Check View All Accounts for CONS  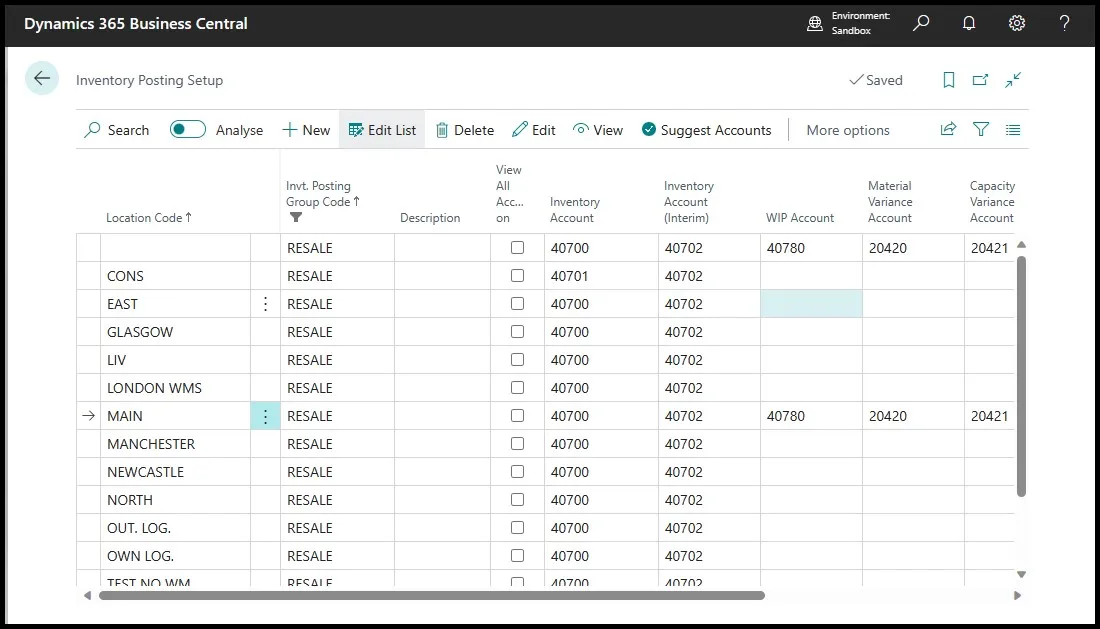517,276
